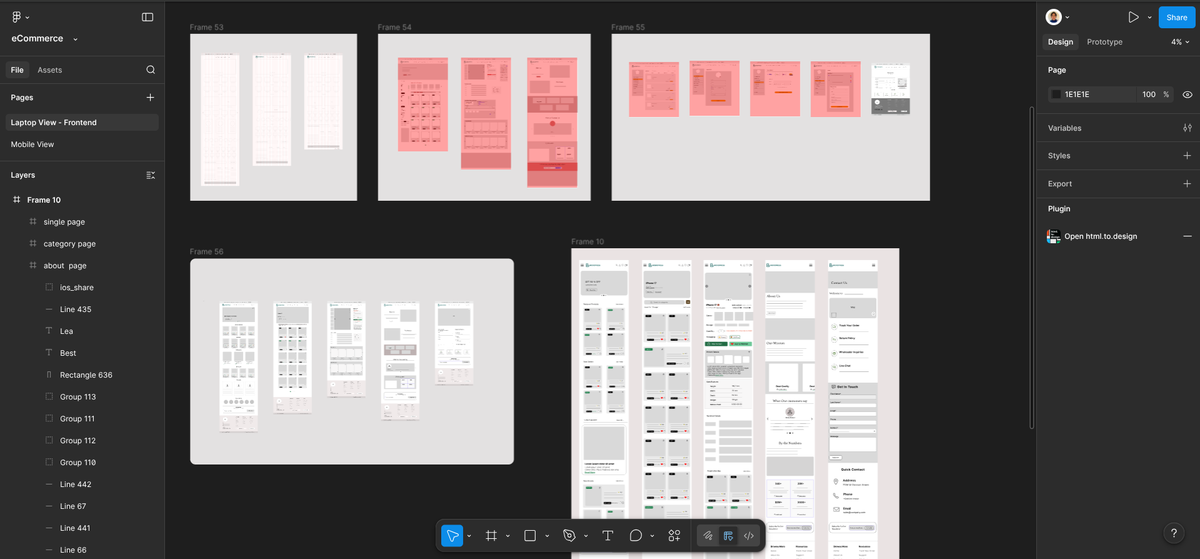Click the Share button
Viewport: 1200px width, 559px height.
(x=1176, y=17)
